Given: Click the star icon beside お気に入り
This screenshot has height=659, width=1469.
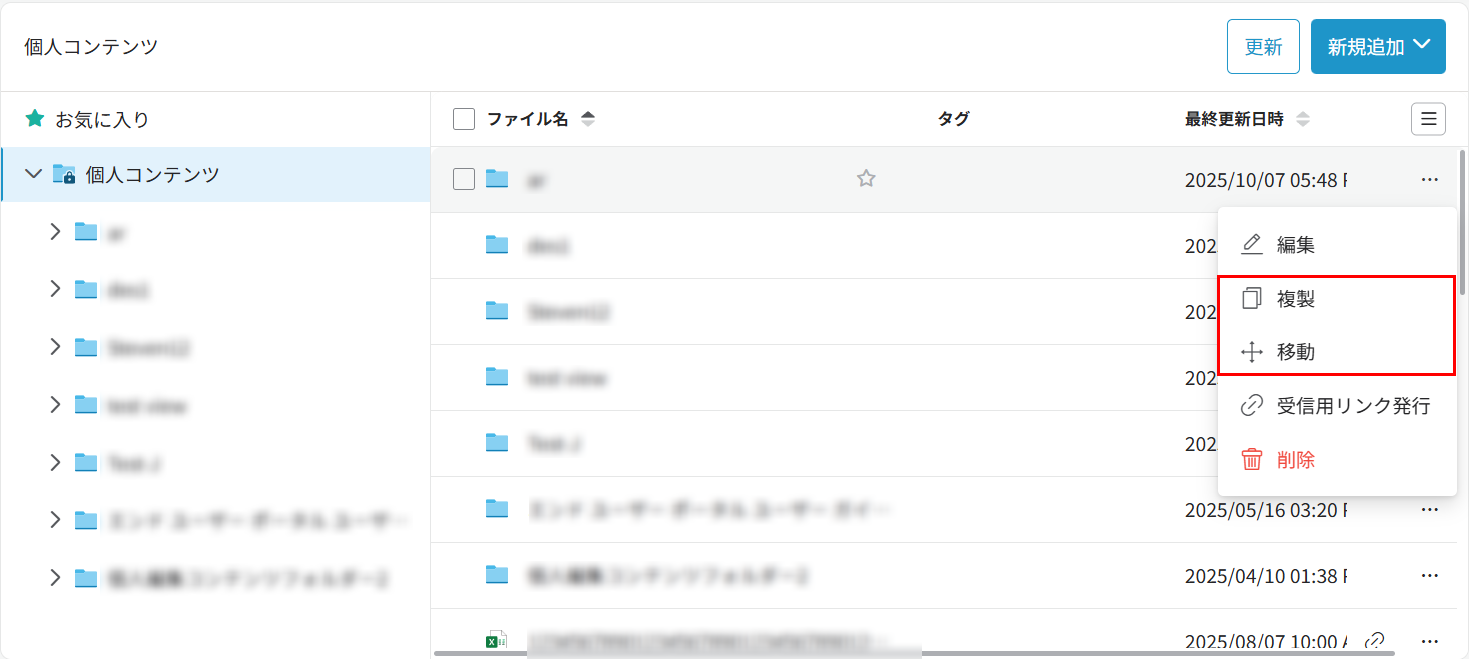Looking at the screenshot, I should click(35, 119).
